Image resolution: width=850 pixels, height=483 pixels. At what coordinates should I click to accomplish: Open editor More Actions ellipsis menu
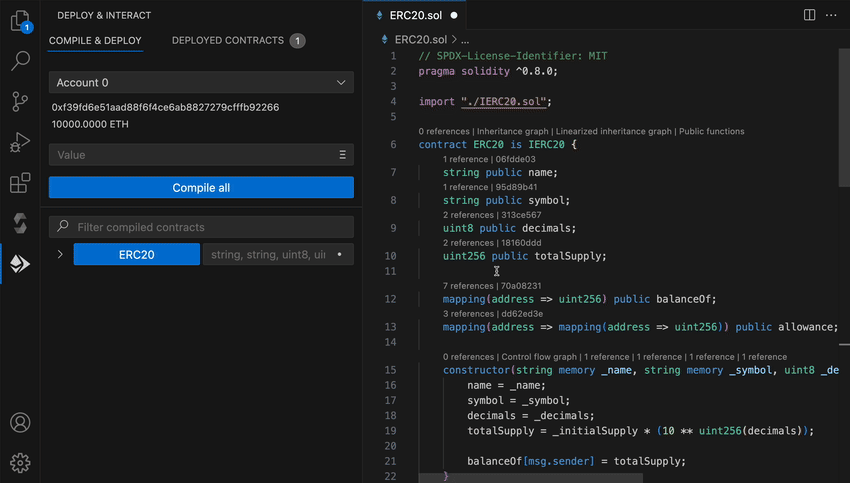(832, 15)
